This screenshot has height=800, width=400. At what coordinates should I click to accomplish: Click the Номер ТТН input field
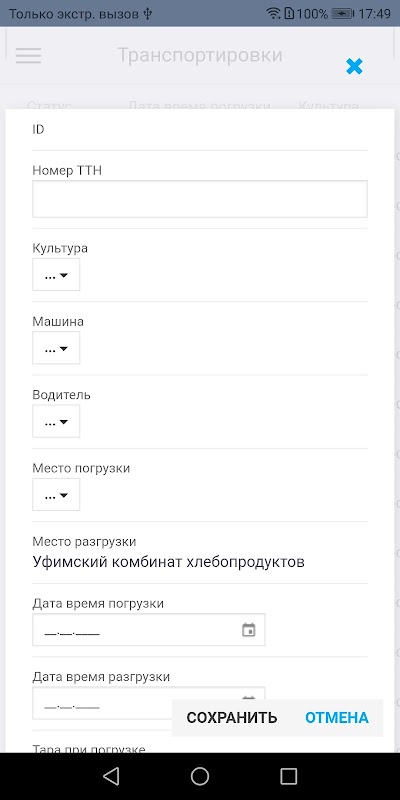200,199
